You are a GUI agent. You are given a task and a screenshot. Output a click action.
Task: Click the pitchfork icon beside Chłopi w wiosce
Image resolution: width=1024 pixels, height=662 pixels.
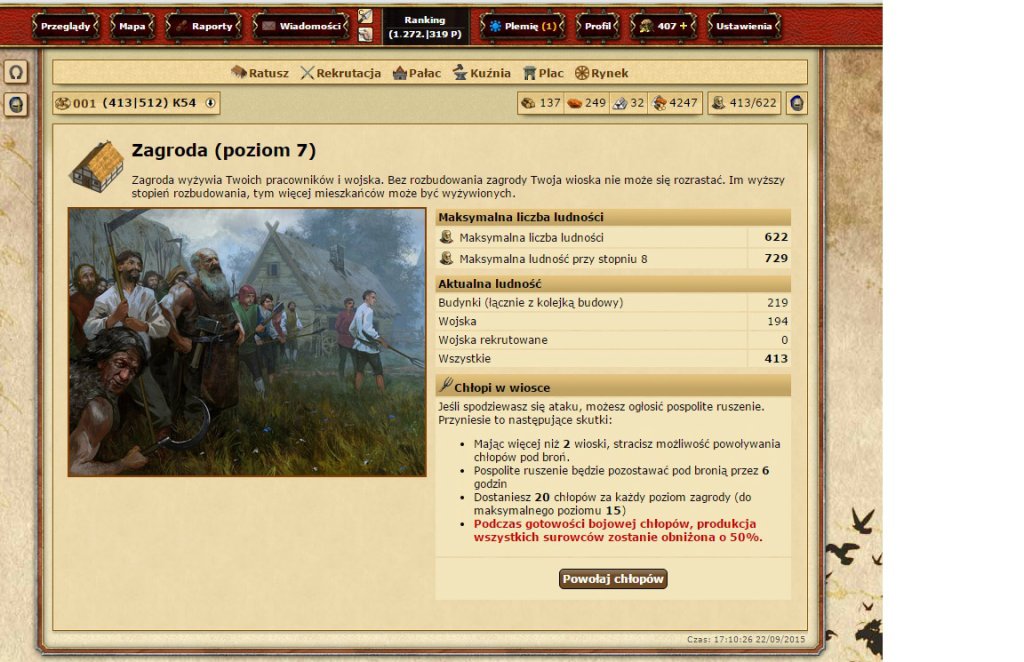[445, 385]
